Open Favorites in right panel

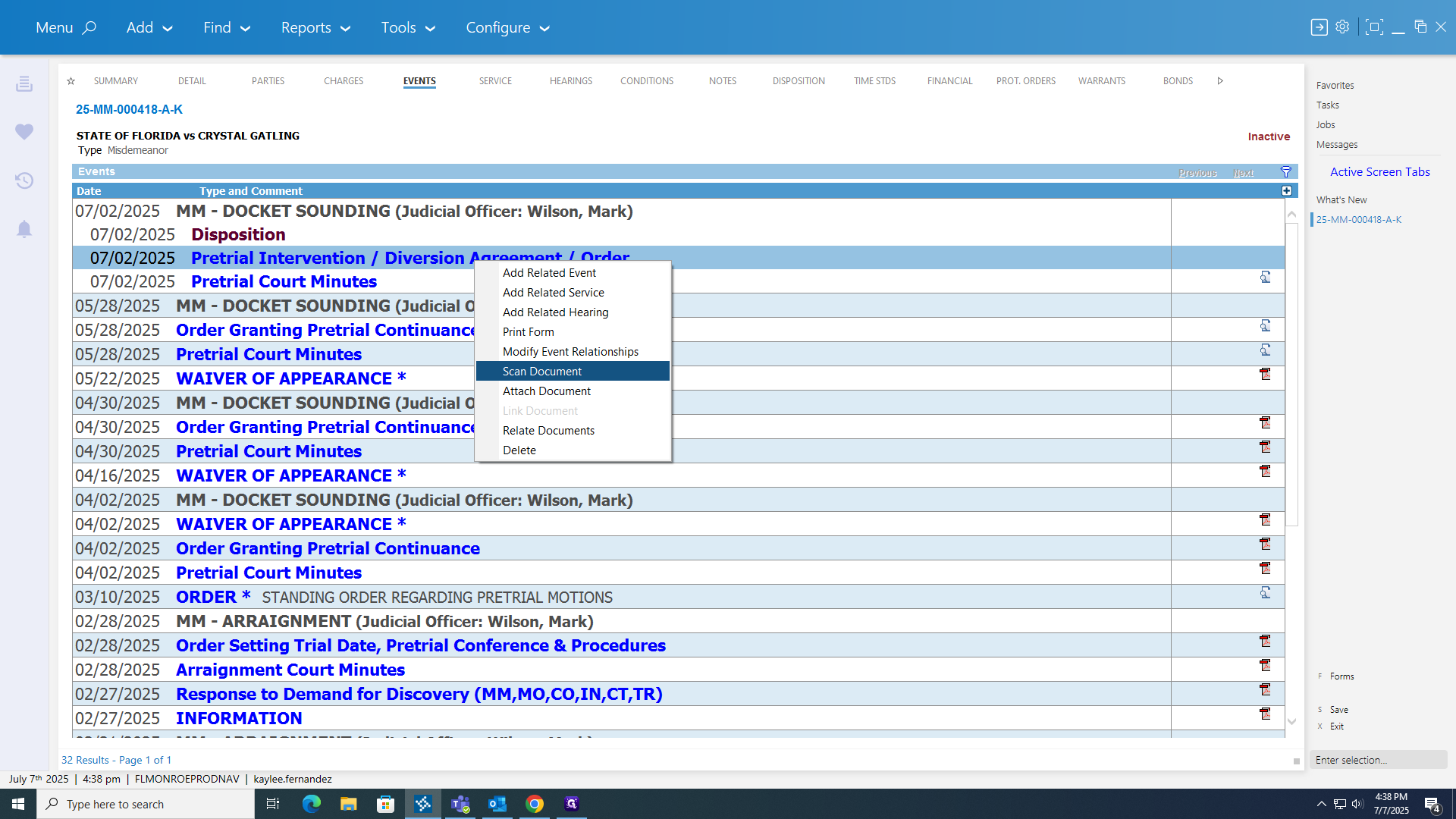[x=1335, y=86]
